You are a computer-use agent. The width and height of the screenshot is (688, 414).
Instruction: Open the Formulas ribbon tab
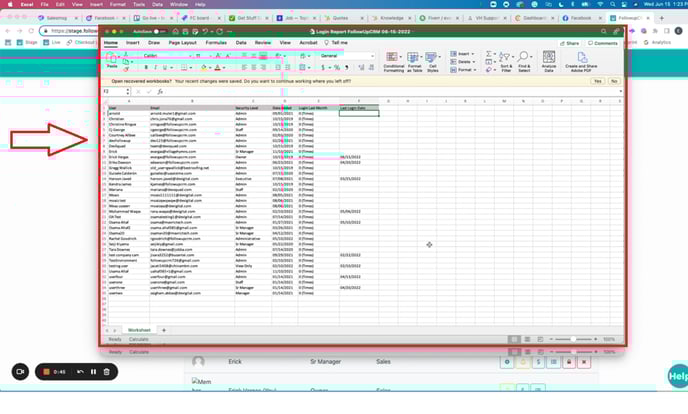pos(216,43)
